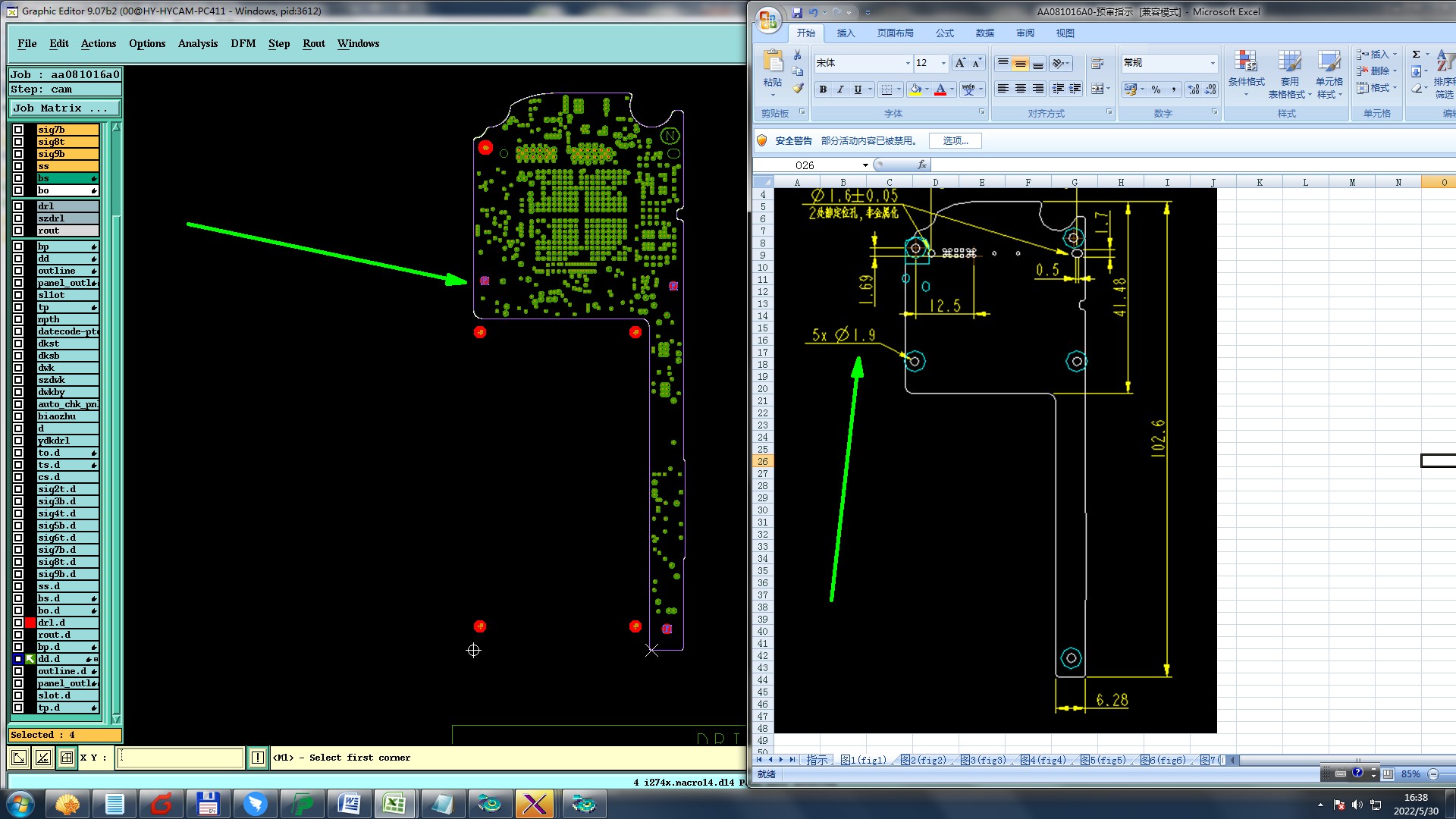Viewport: 1456px width, 819px height.
Task: Click the 选项... security options button
Action: 955,140
